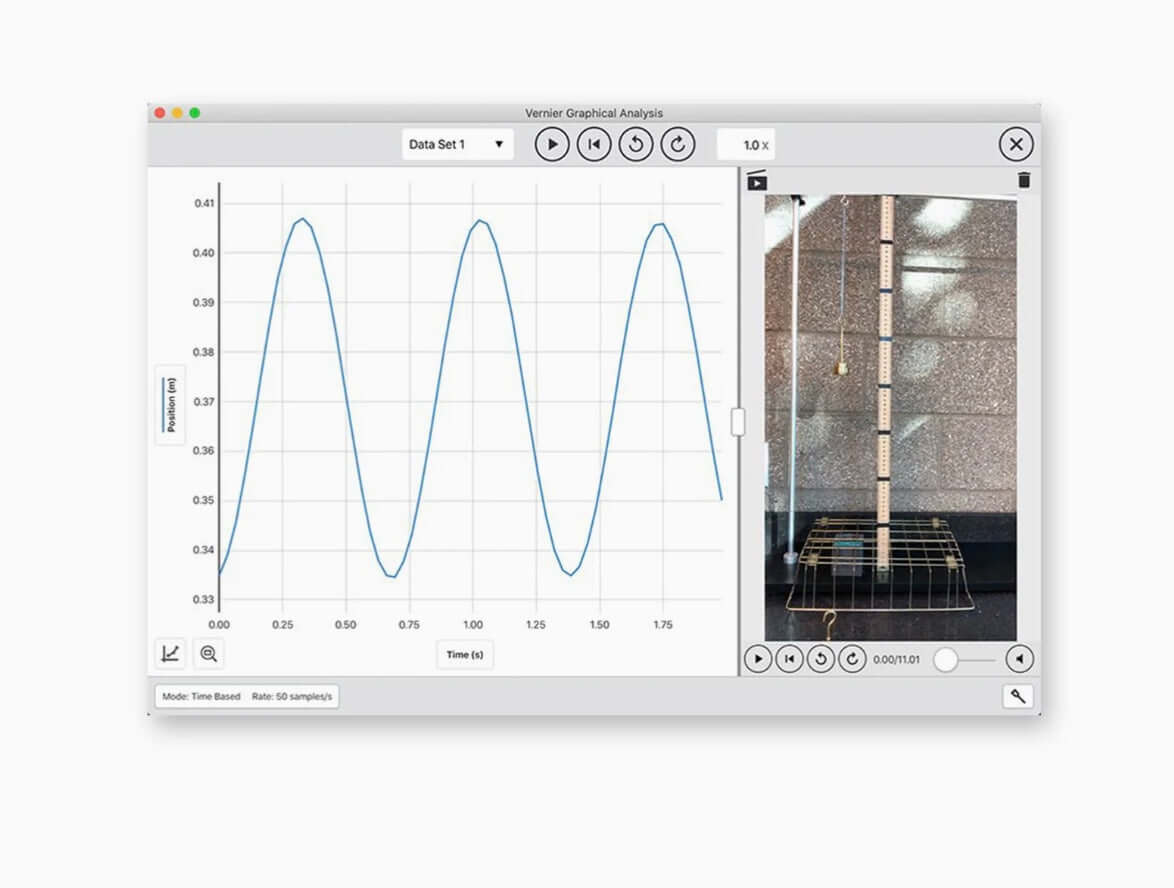Jump to start using the top toolbar button
The height and width of the screenshot is (888, 1174).
tap(594, 145)
